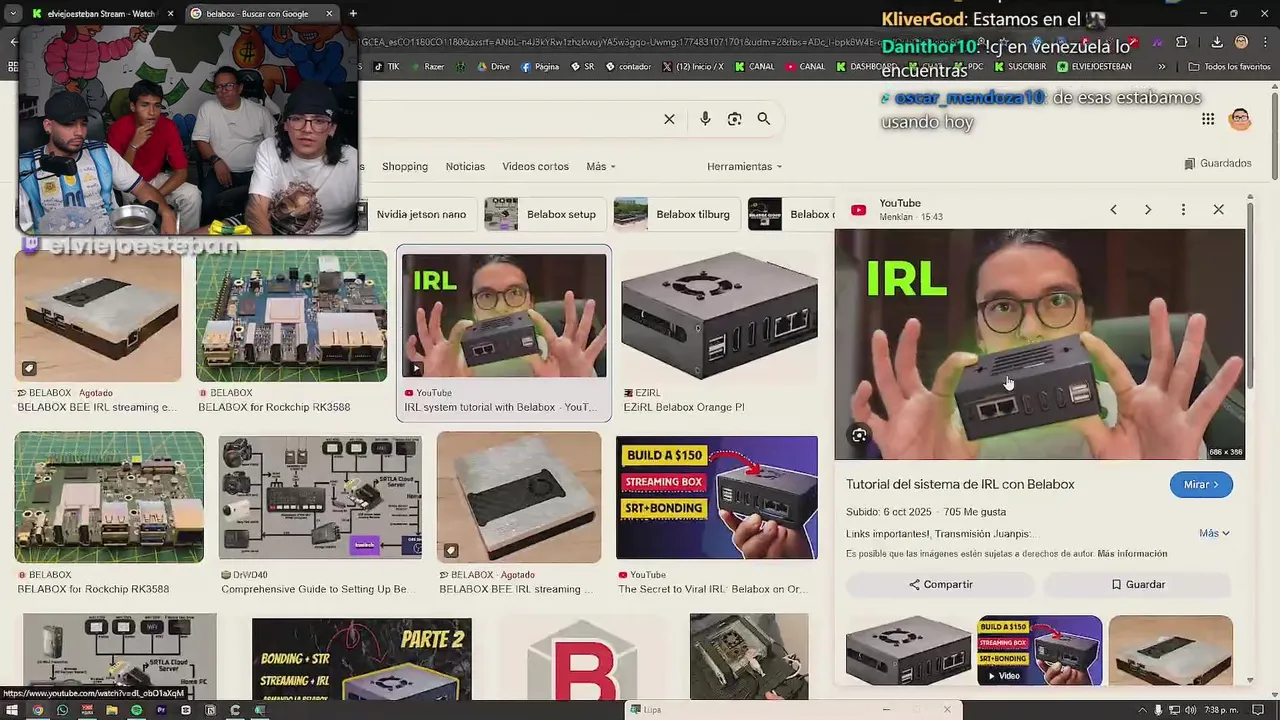
Task: Switch to the Shopping tab
Action: [x=405, y=166]
